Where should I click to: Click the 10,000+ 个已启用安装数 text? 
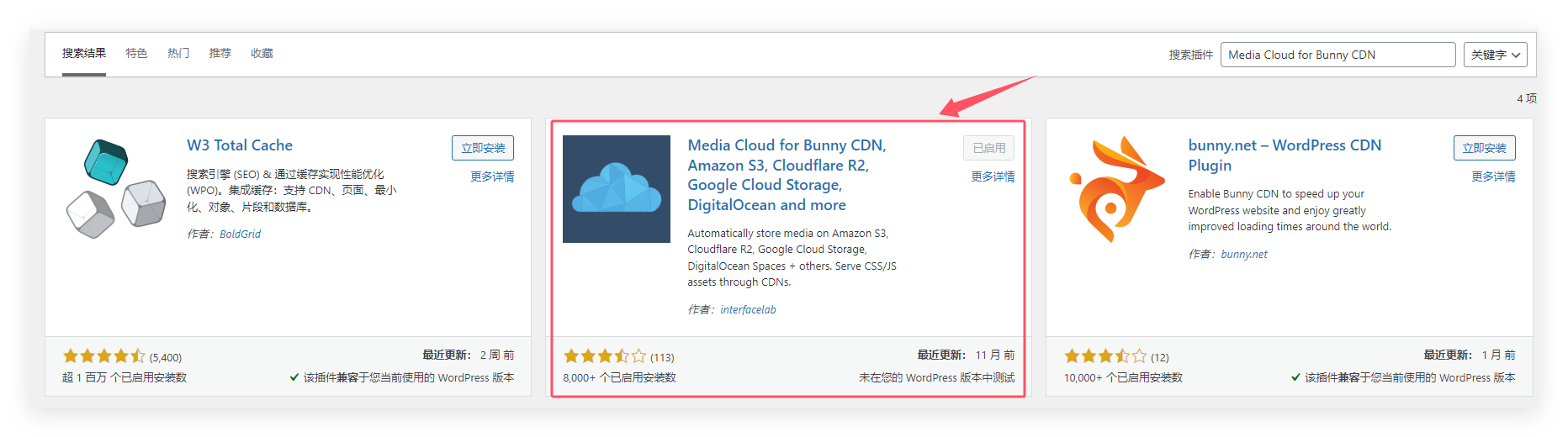tap(1123, 377)
